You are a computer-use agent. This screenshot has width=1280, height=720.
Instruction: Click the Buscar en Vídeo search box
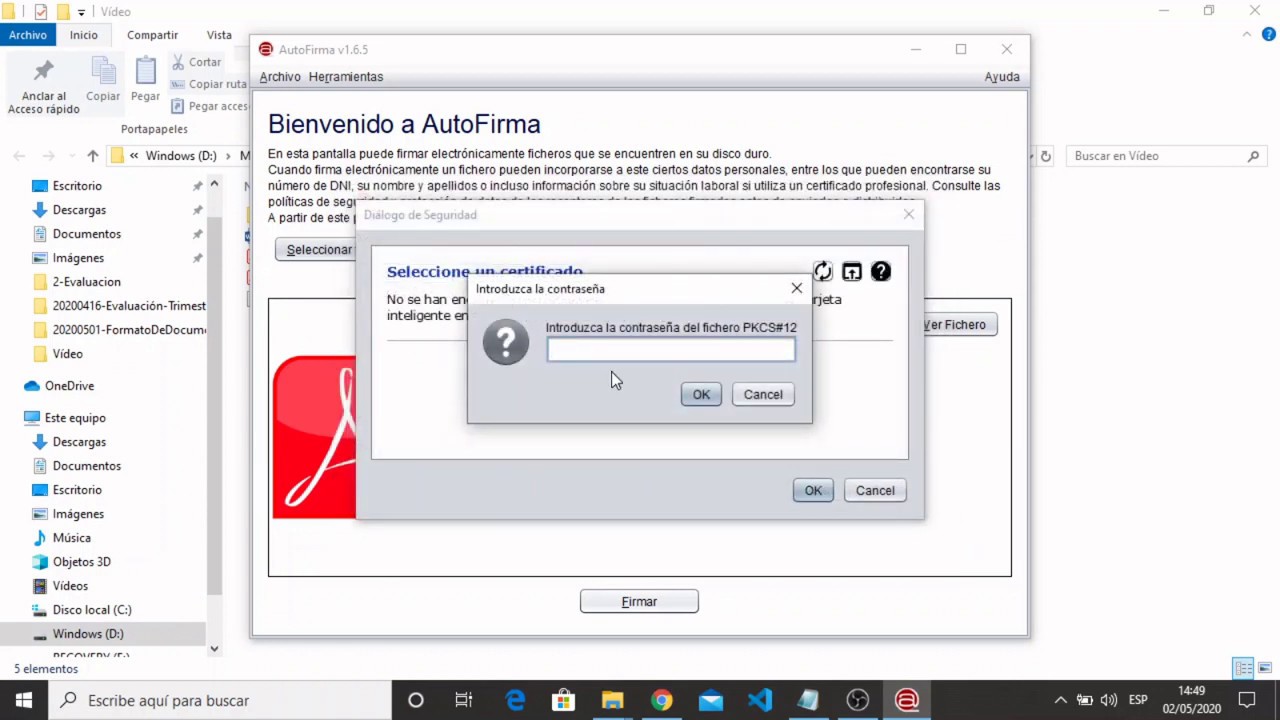(x=1165, y=156)
